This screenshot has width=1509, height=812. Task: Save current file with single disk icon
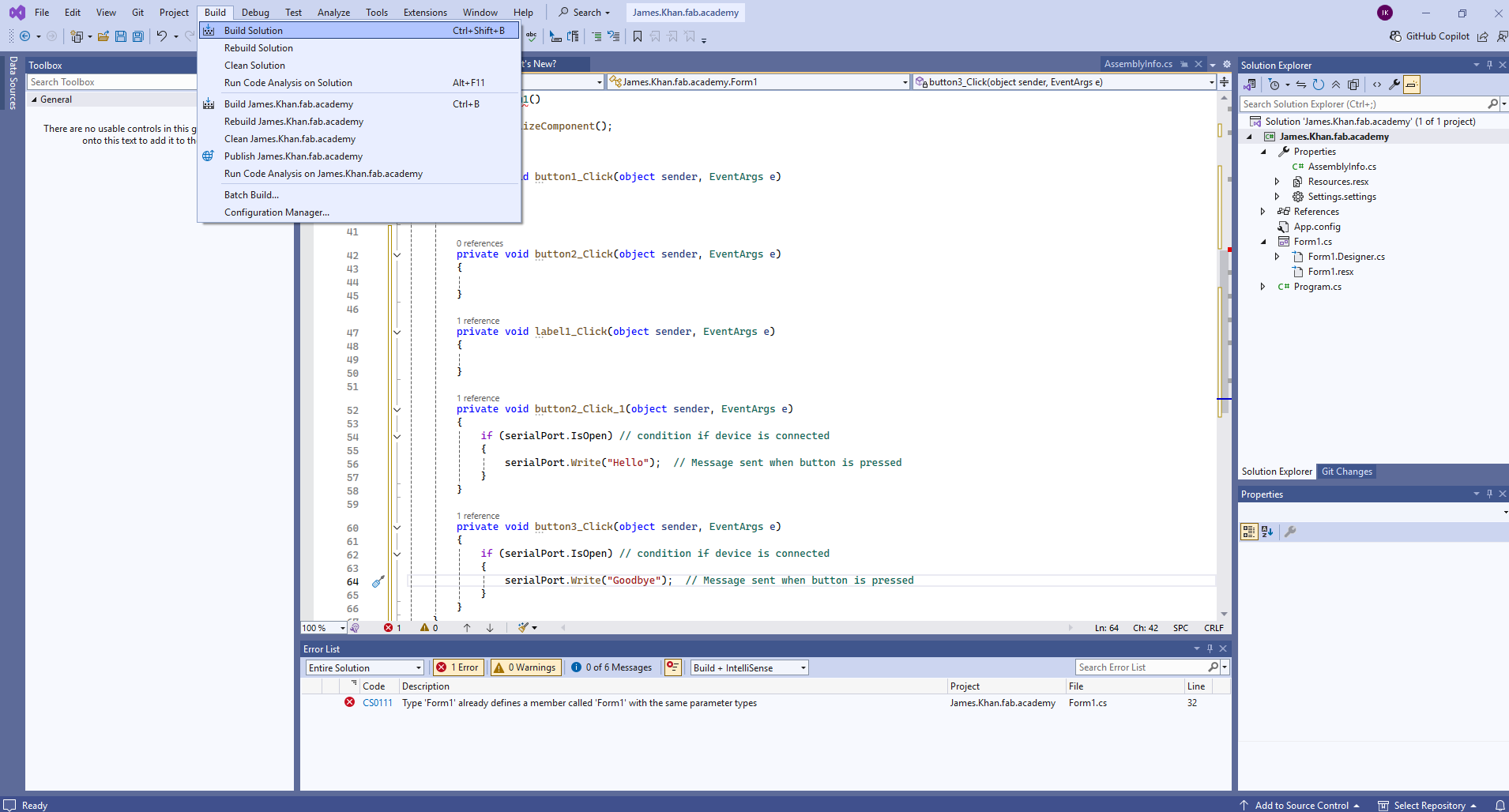121,36
